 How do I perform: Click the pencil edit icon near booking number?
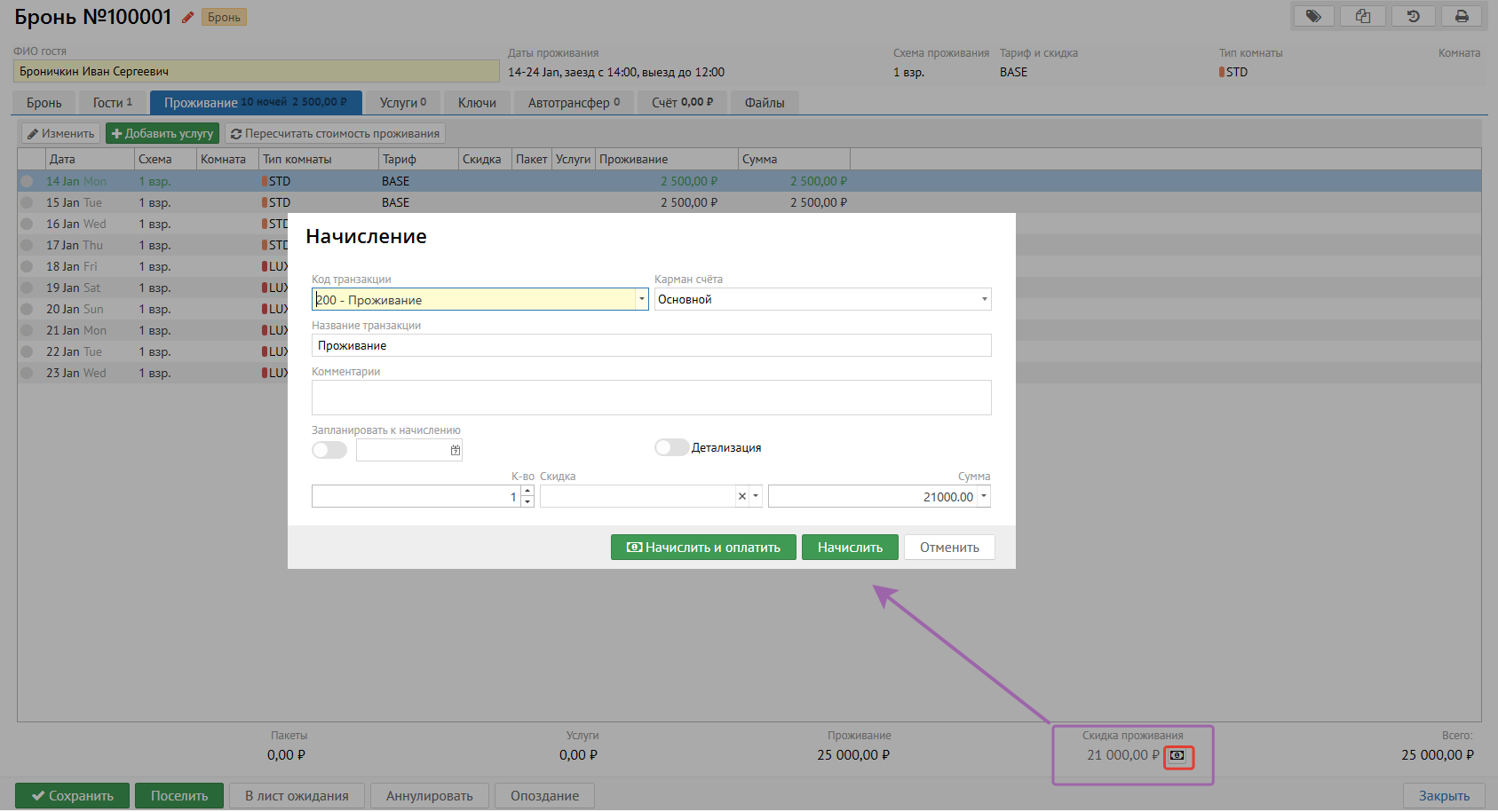187,17
